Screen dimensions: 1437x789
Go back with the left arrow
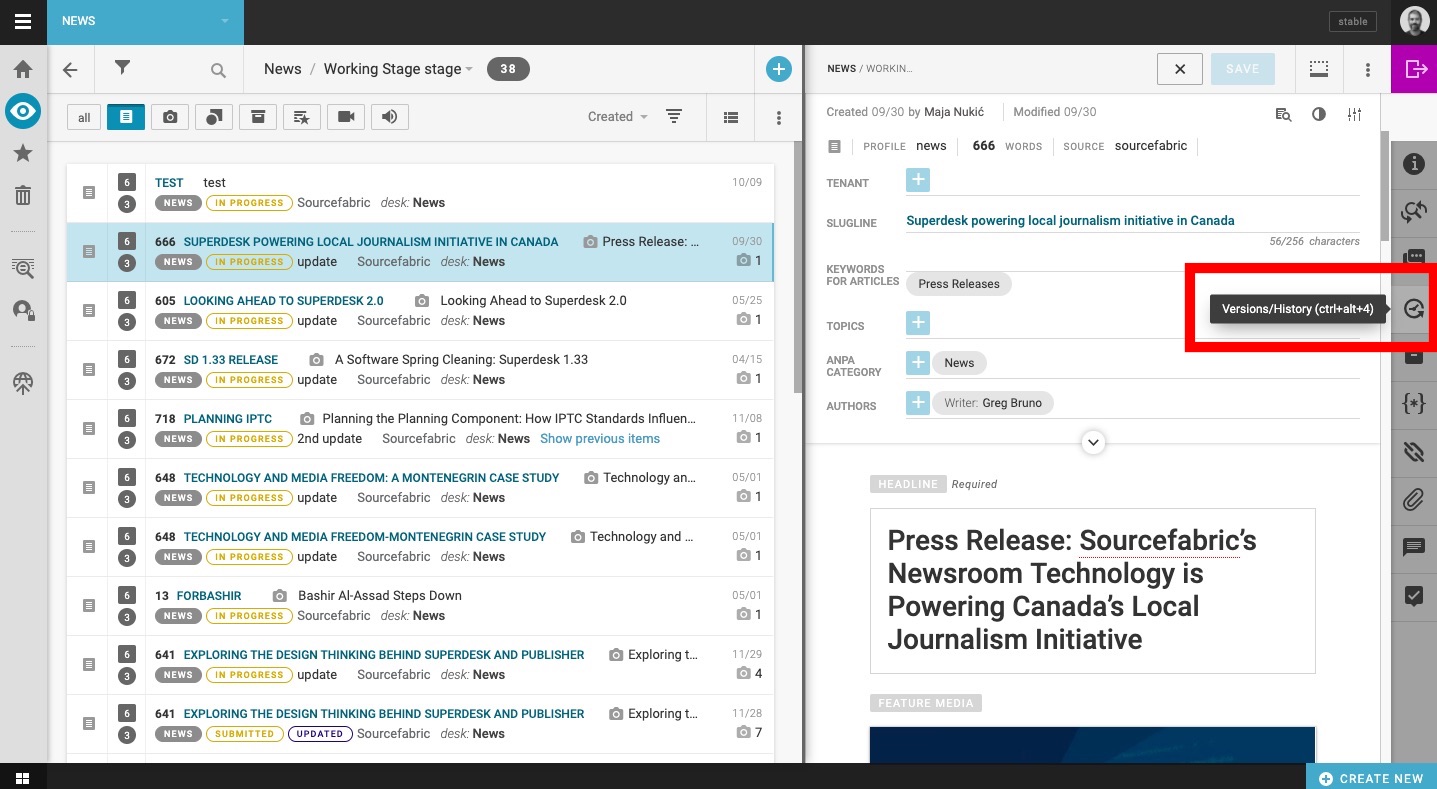[x=70, y=70]
